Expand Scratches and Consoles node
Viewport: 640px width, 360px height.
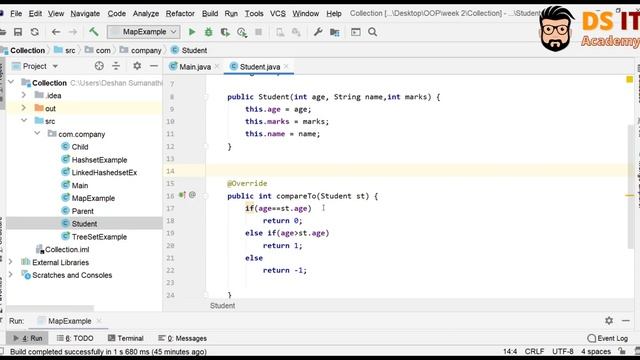point(11,275)
